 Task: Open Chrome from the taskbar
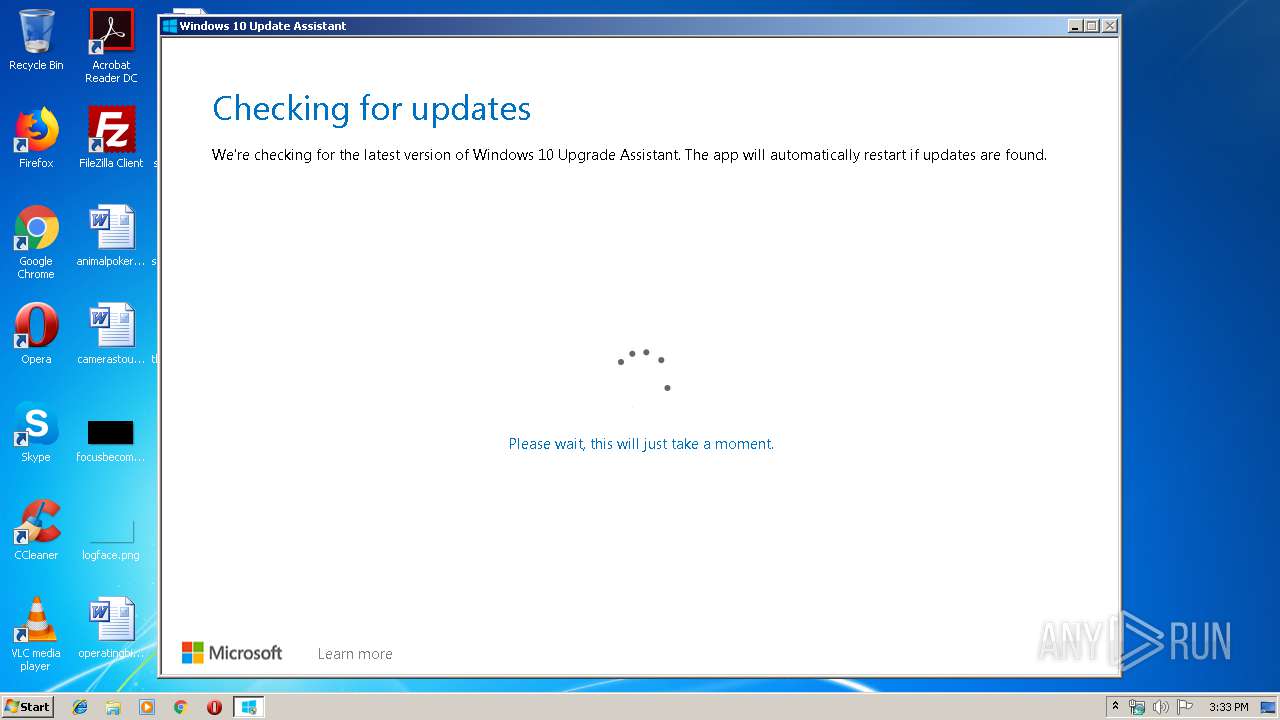click(180, 707)
